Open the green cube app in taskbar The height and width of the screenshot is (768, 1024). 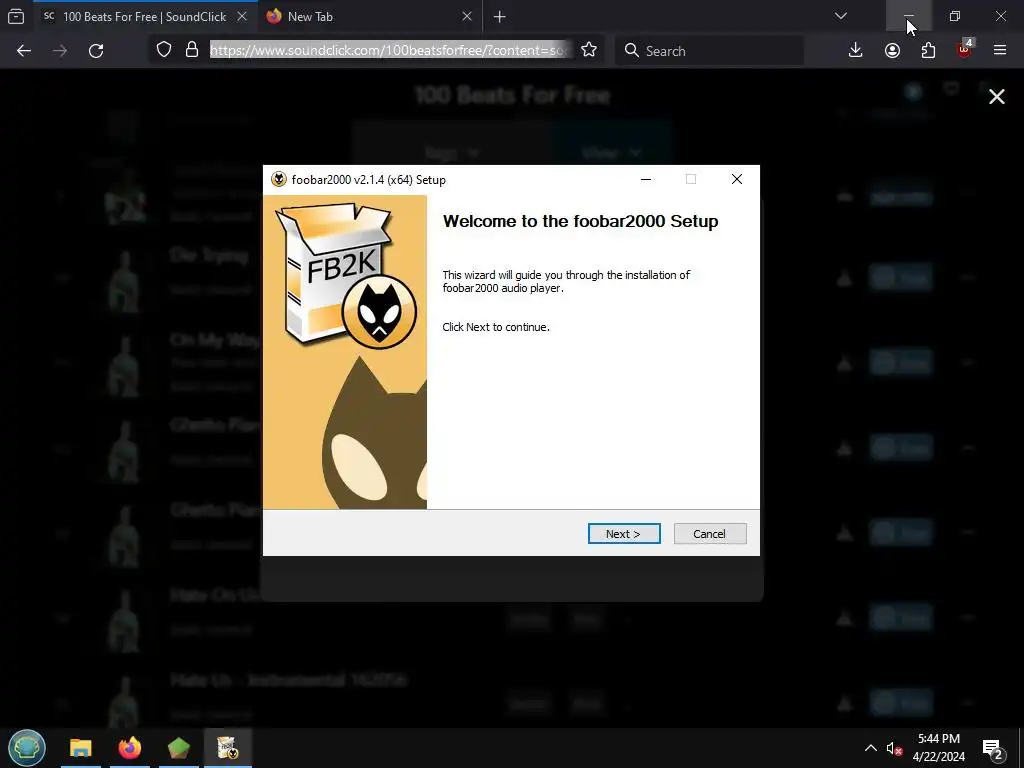pos(178,748)
